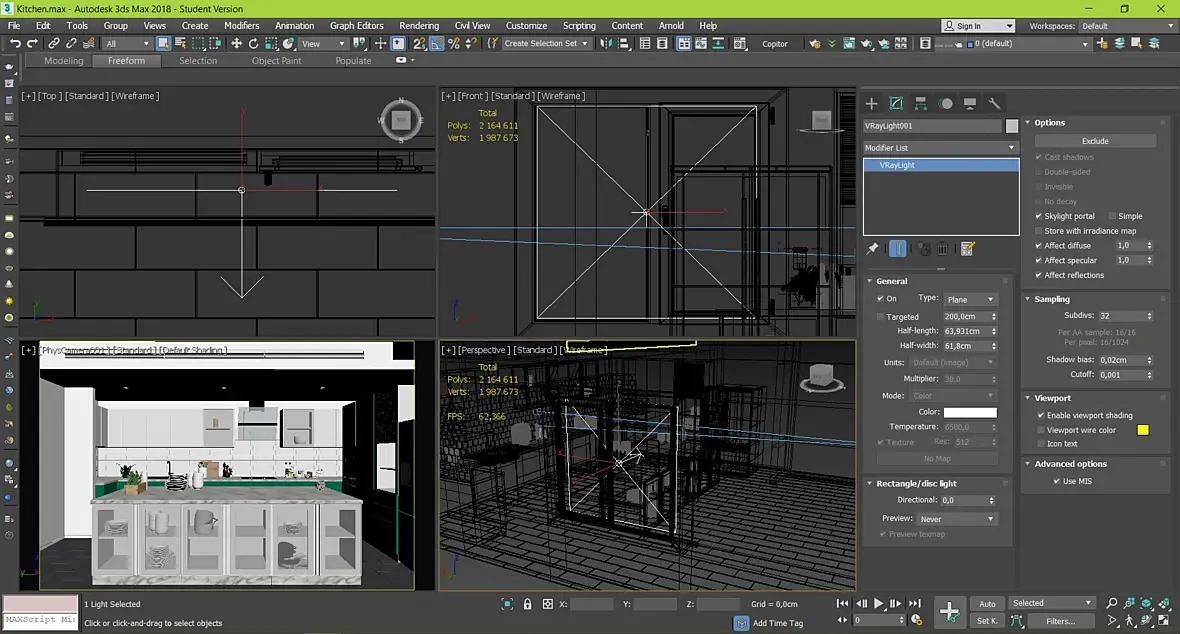Viewport: 1180px width, 634px height.
Task: Toggle the Targeted checkbox
Action: click(x=880, y=316)
